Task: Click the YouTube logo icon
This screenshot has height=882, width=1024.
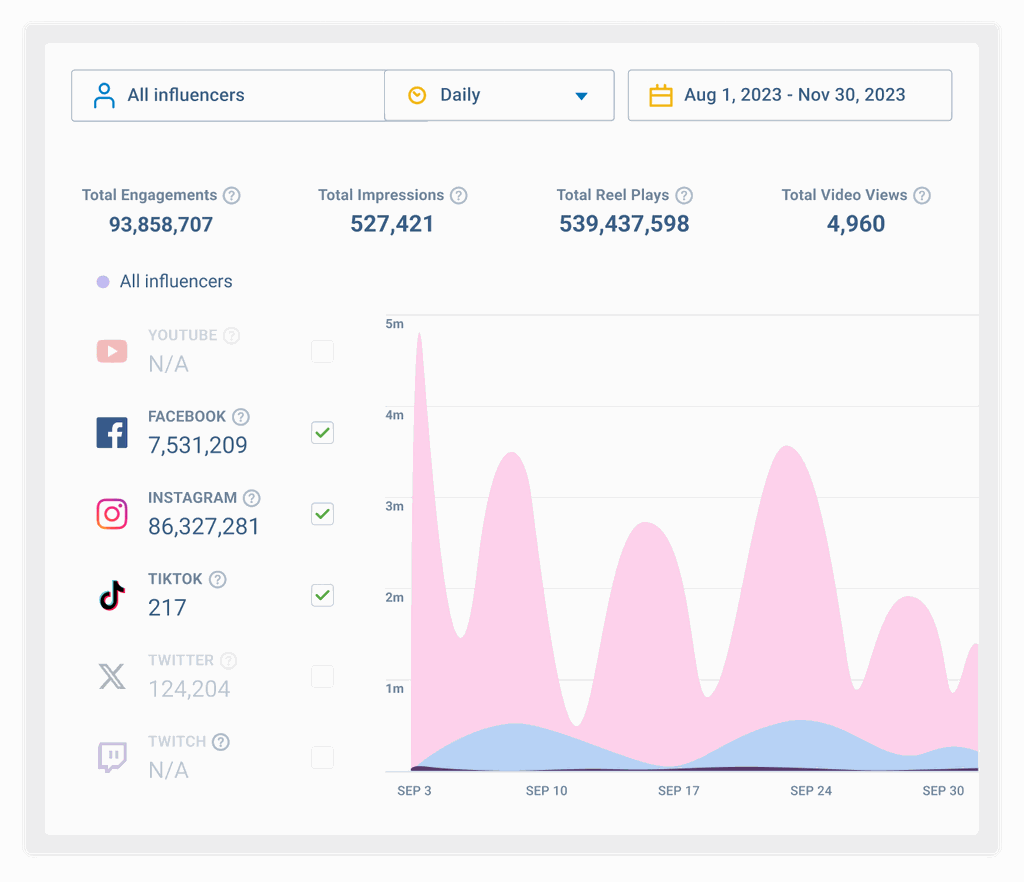Action: point(112,351)
